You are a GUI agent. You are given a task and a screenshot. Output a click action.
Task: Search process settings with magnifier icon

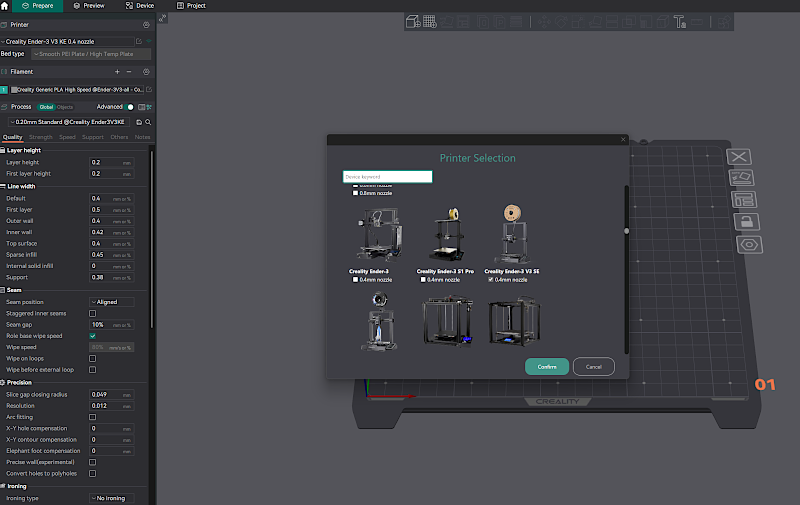click(148, 122)
